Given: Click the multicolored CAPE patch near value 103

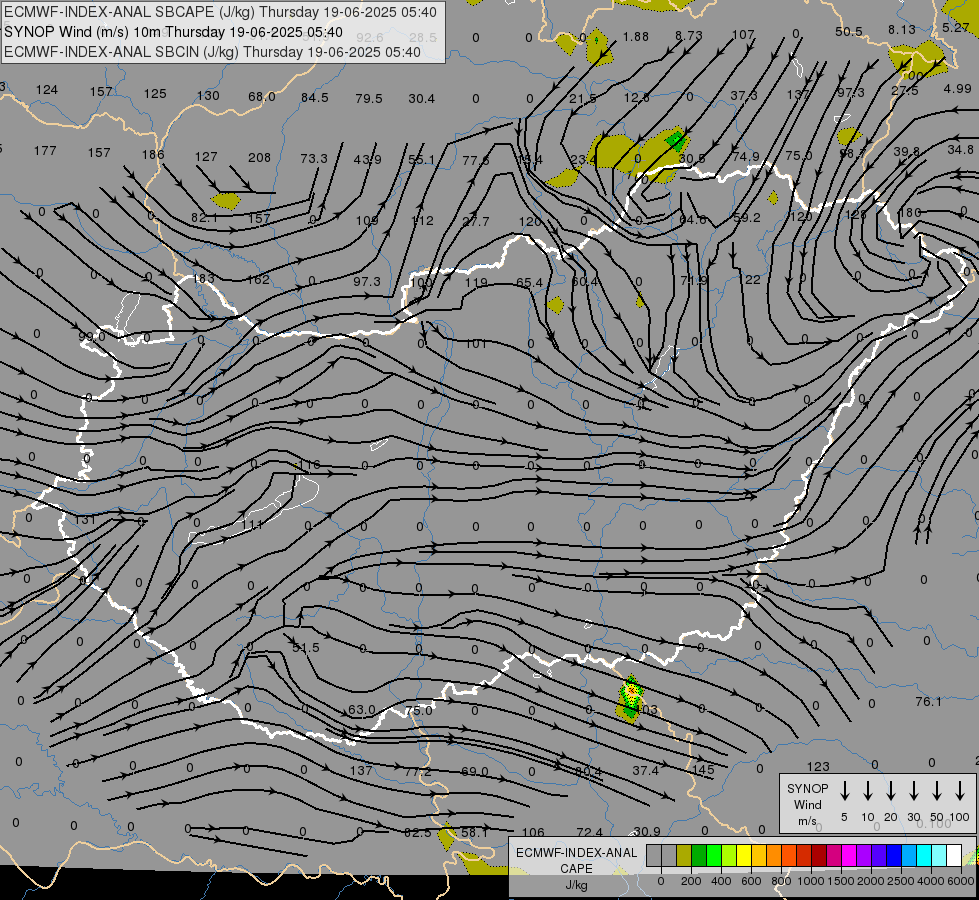Looking at the screenshot, I should tap(631, 698).
